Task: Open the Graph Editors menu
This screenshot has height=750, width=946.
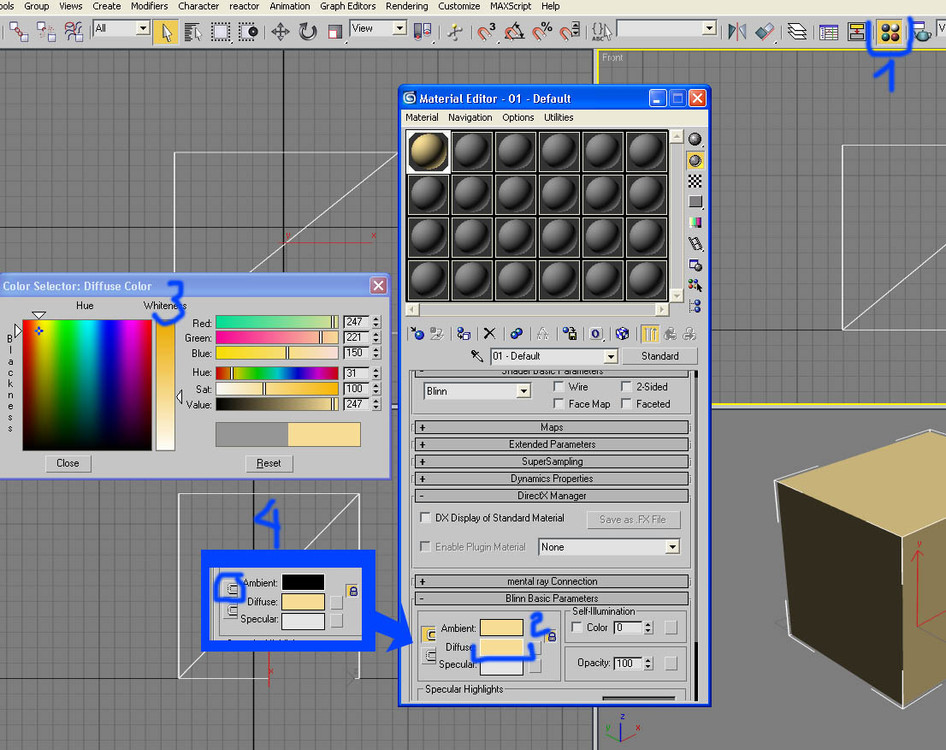Action: (347, 6)
